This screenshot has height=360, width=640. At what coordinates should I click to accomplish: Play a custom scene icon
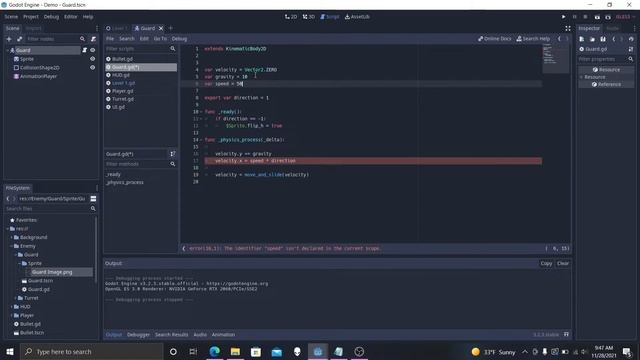click(x=608, y=17)
